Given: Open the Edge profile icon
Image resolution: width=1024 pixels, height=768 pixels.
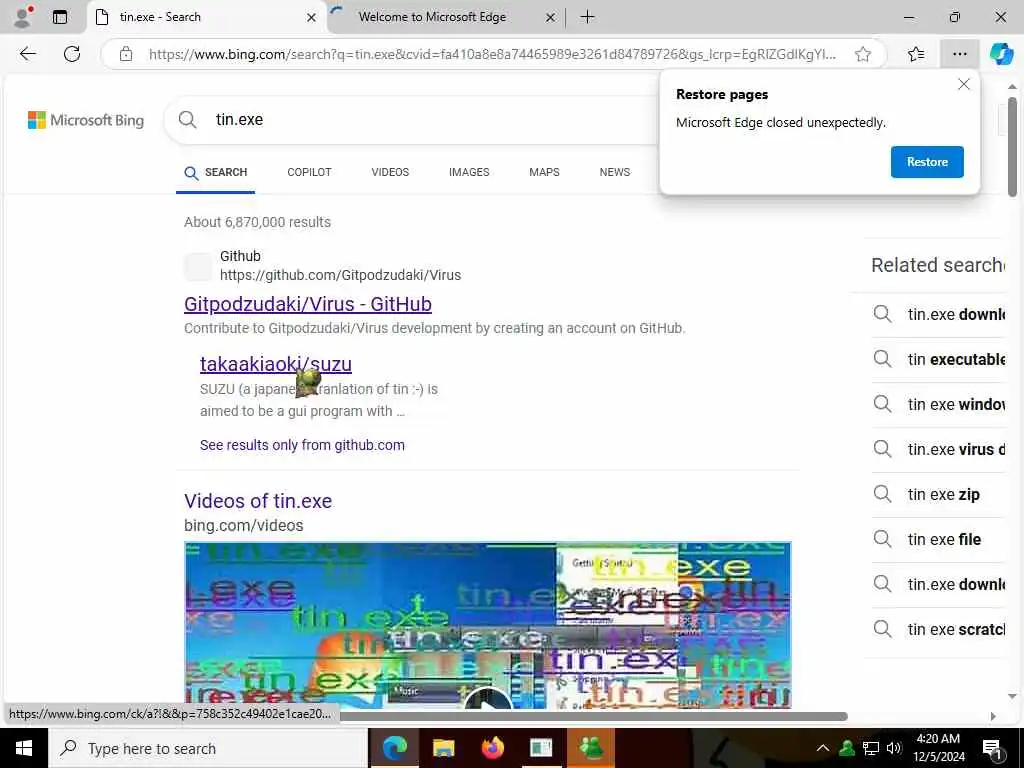Looking at the screenshot, I should pyautogui.click(x=23, y=17).
